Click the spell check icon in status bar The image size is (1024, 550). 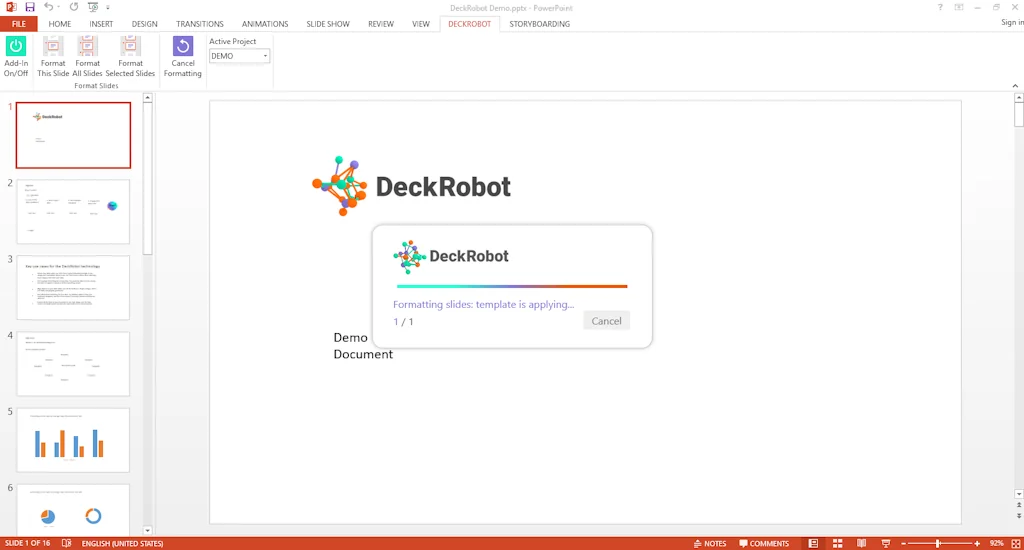[x=67, y=543]
